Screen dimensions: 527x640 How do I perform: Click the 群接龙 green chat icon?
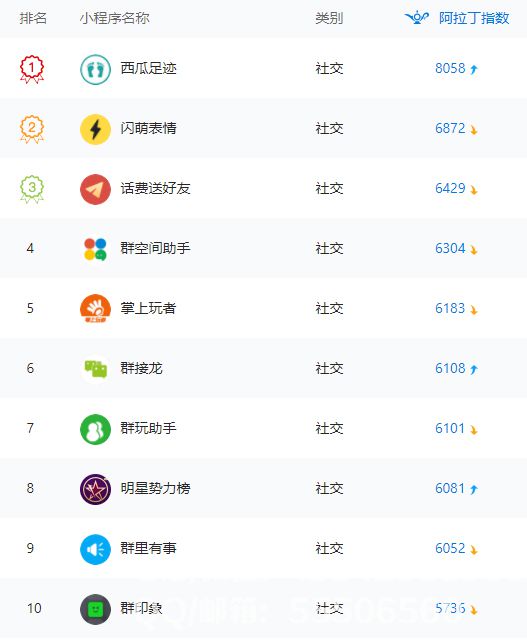95,369
